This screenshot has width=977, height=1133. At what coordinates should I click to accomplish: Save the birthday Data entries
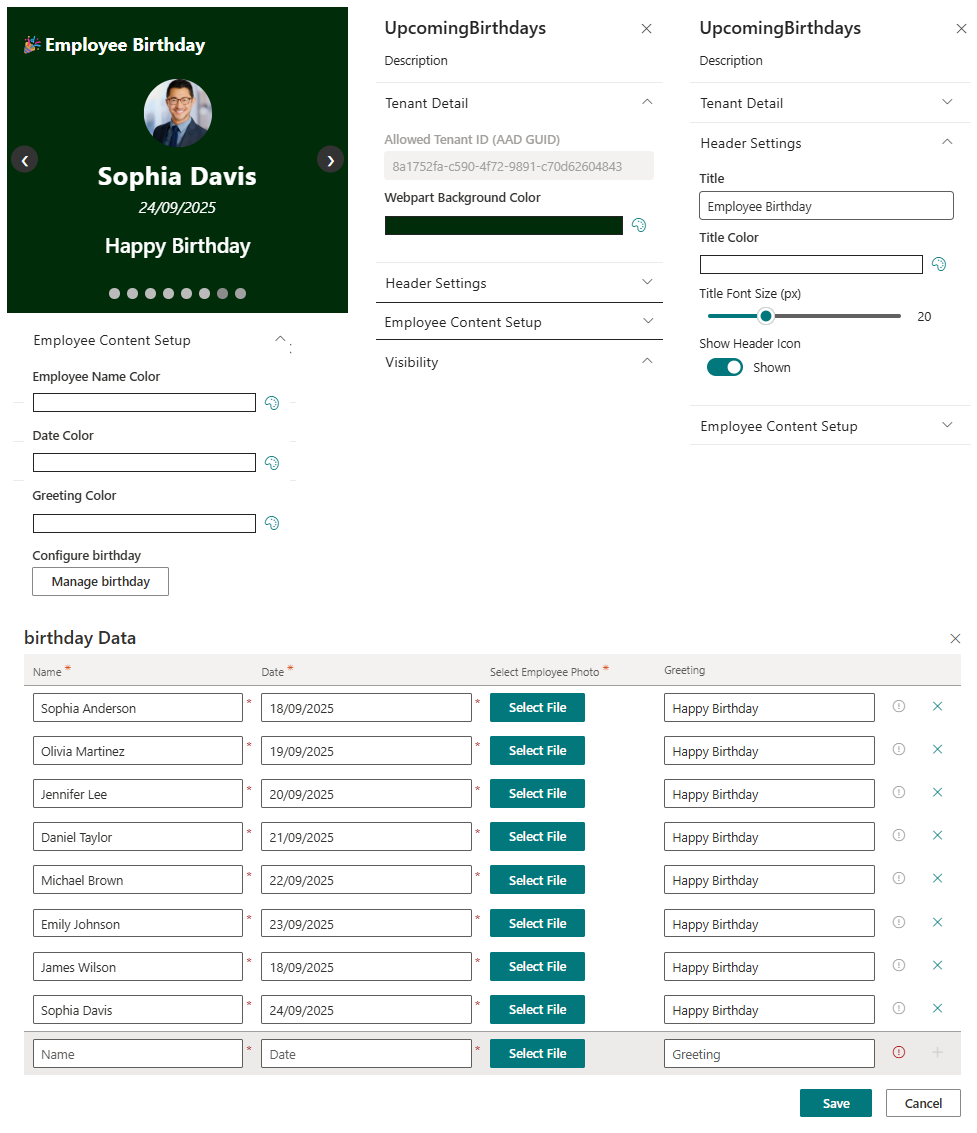pos(835,1102)
